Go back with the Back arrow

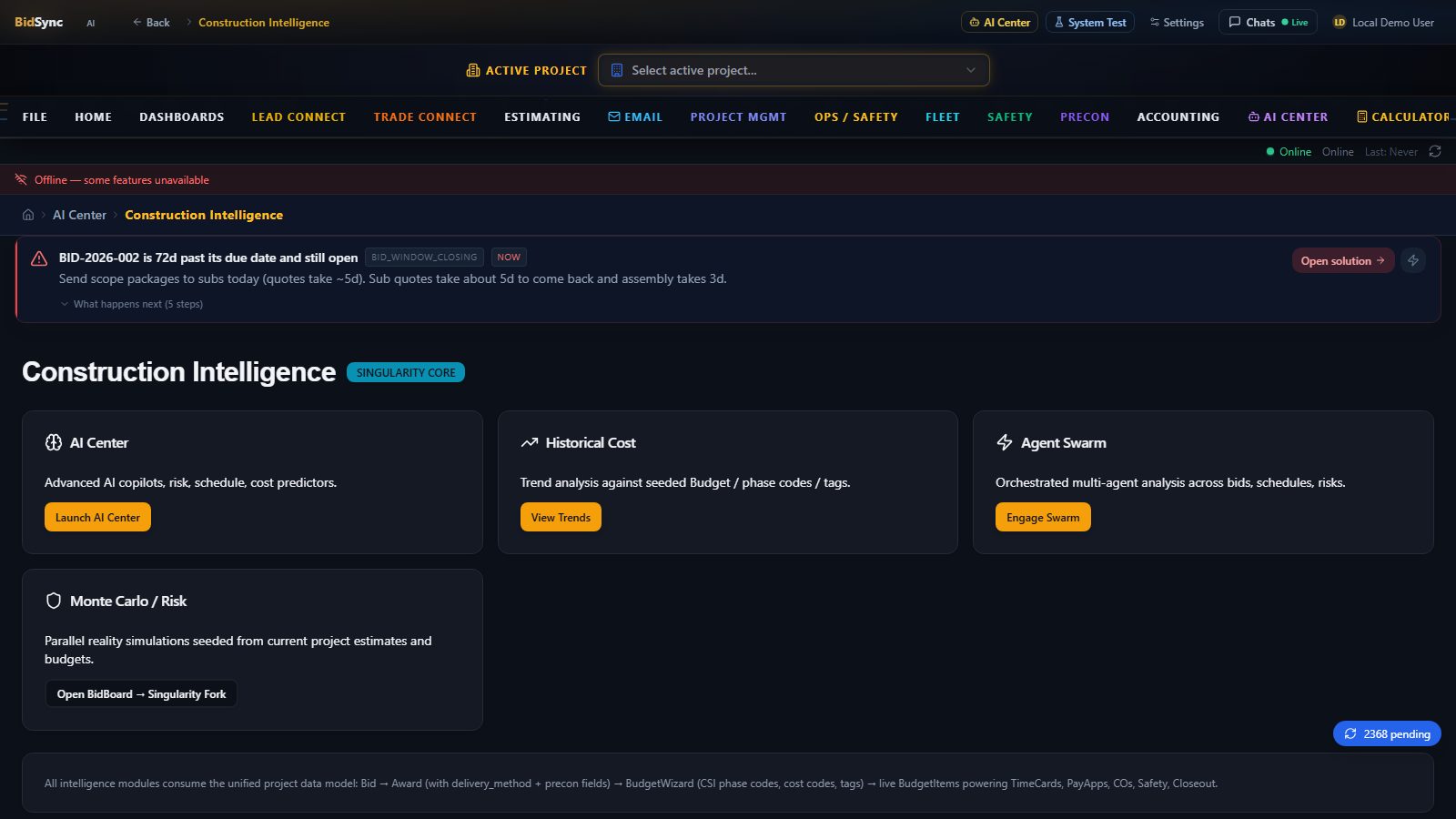pos(151,22)
